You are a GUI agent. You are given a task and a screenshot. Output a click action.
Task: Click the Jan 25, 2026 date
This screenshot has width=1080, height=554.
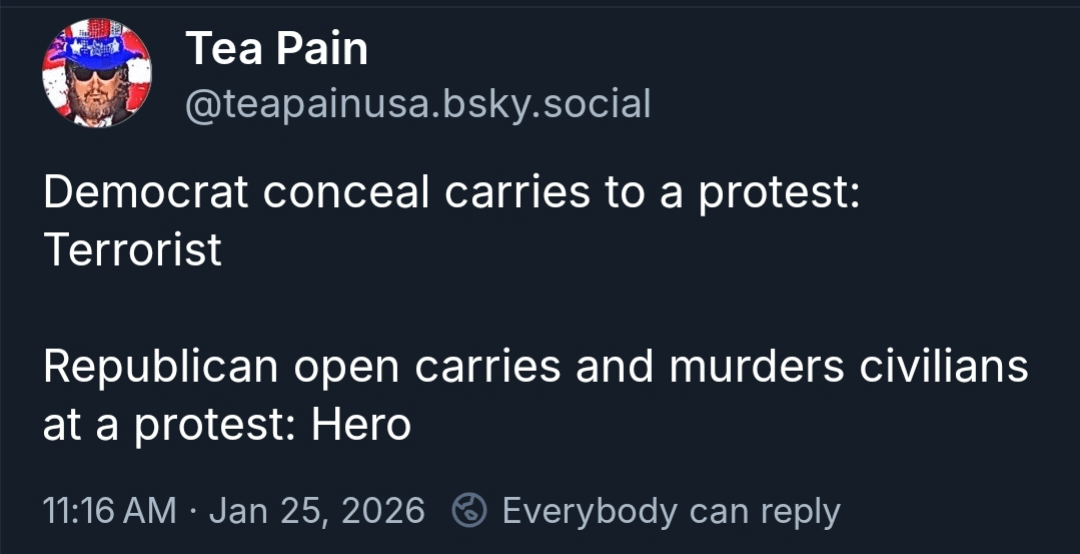click(317, 511)
